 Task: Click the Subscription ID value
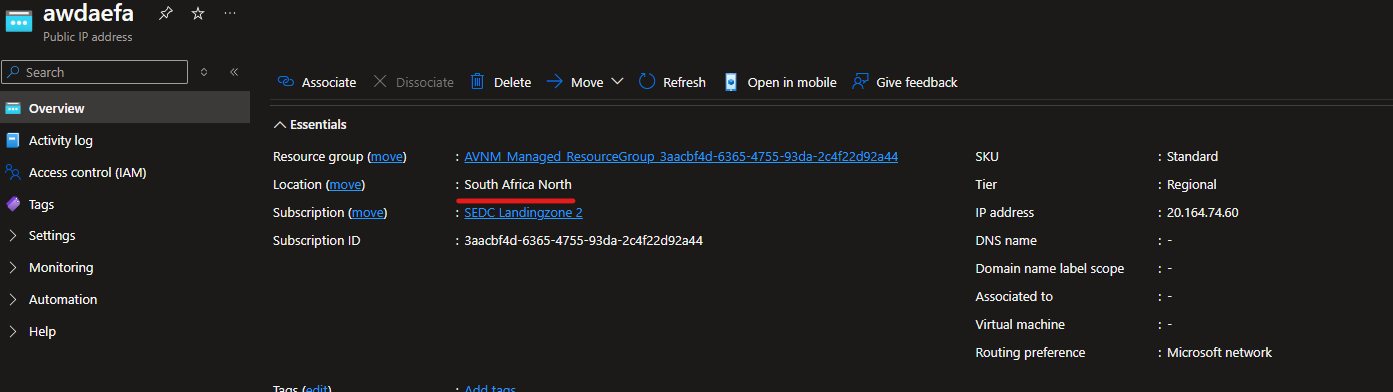(x=583, y=241)
